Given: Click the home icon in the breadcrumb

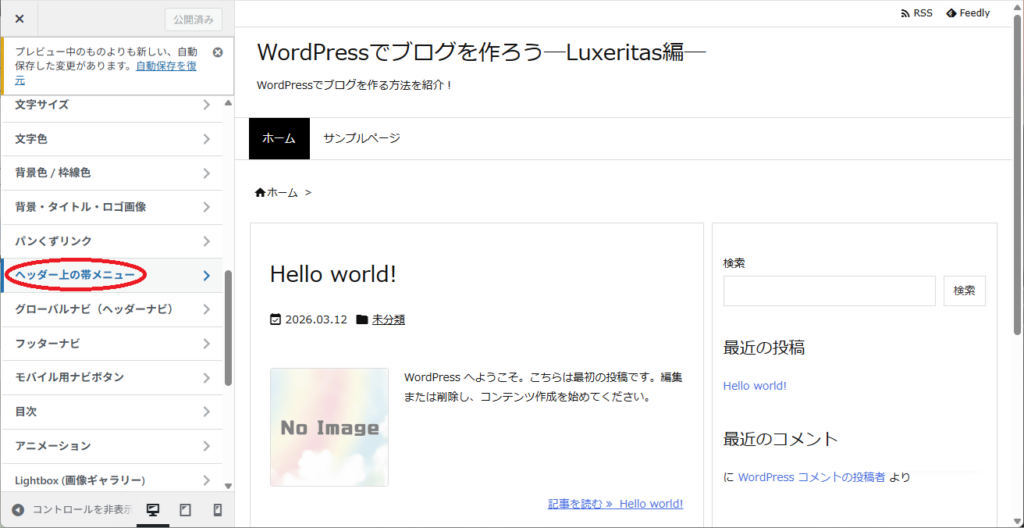Looking at the screenshot, I should point(260,193).
